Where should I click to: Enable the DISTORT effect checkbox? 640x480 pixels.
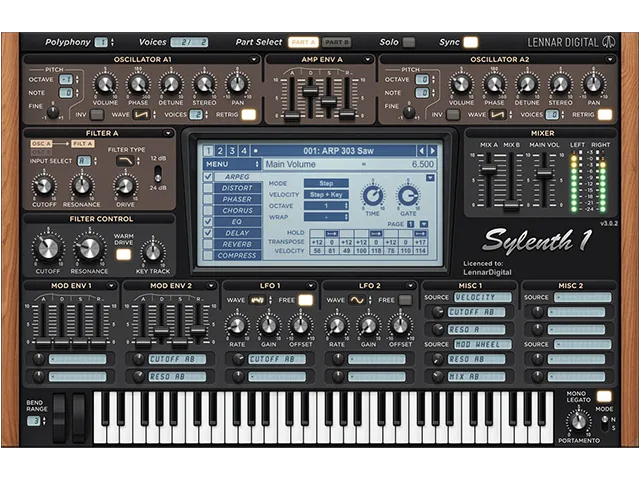[x=208, y=188]
